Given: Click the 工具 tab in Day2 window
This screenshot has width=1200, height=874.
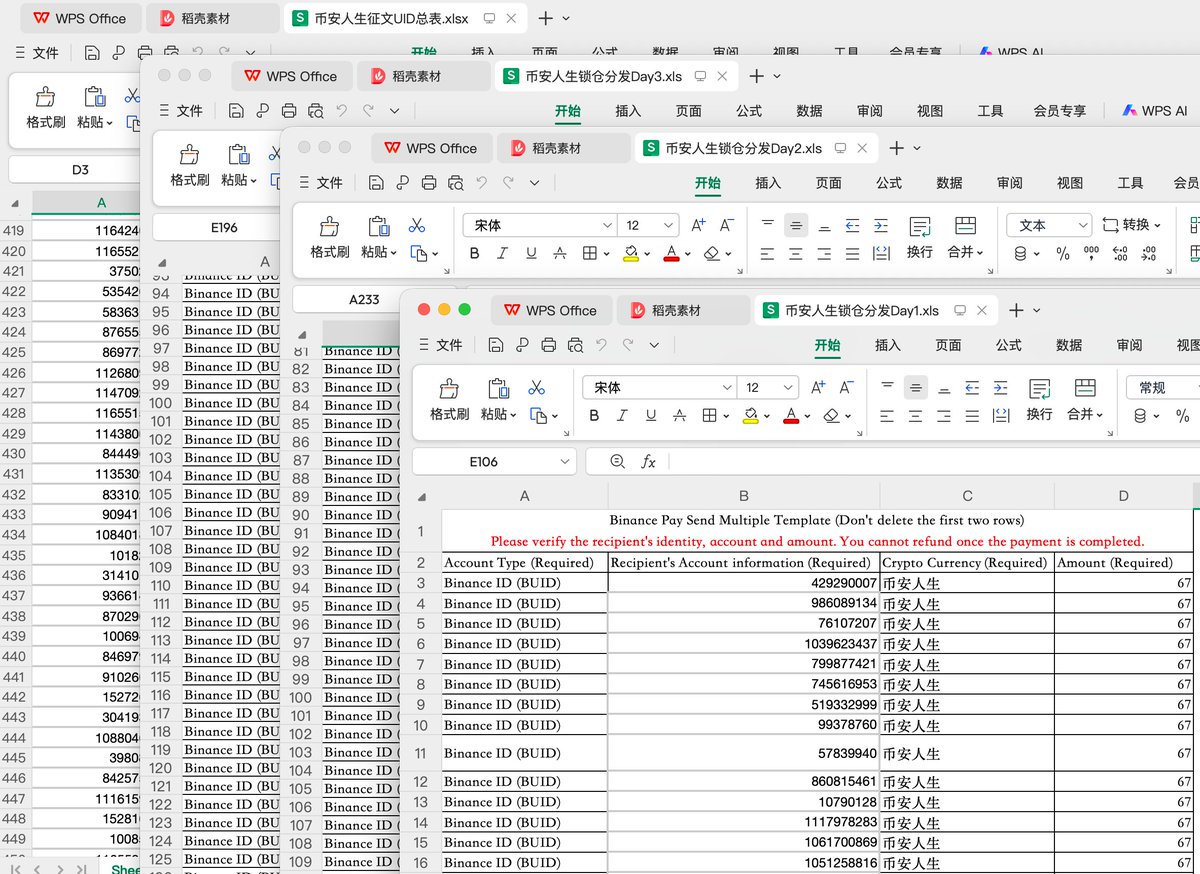Looking at the screenshot, I should (1130, 183).
